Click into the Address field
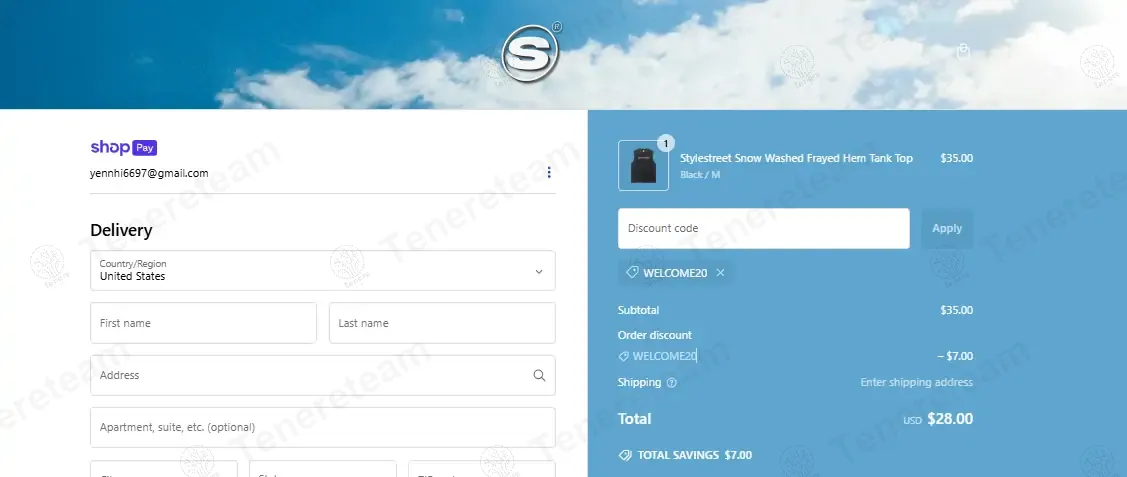 [323, 375]
